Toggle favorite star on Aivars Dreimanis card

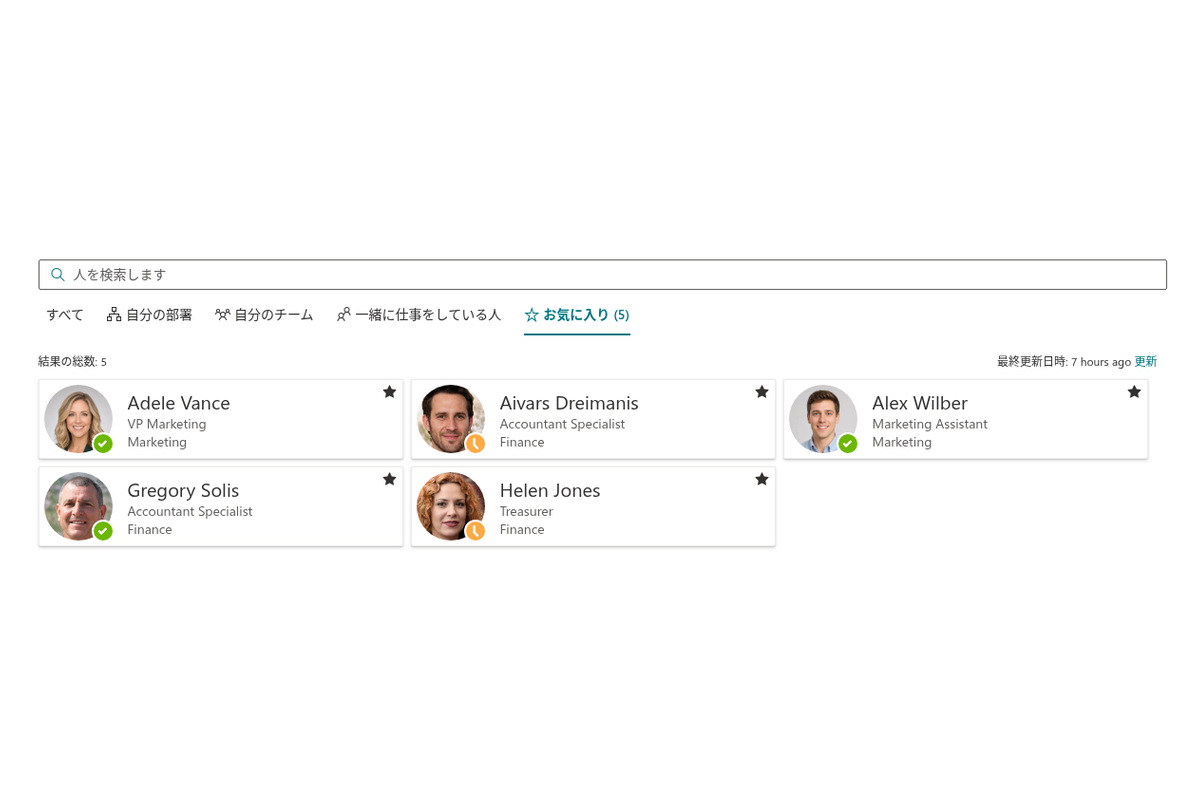pos(761,392)
